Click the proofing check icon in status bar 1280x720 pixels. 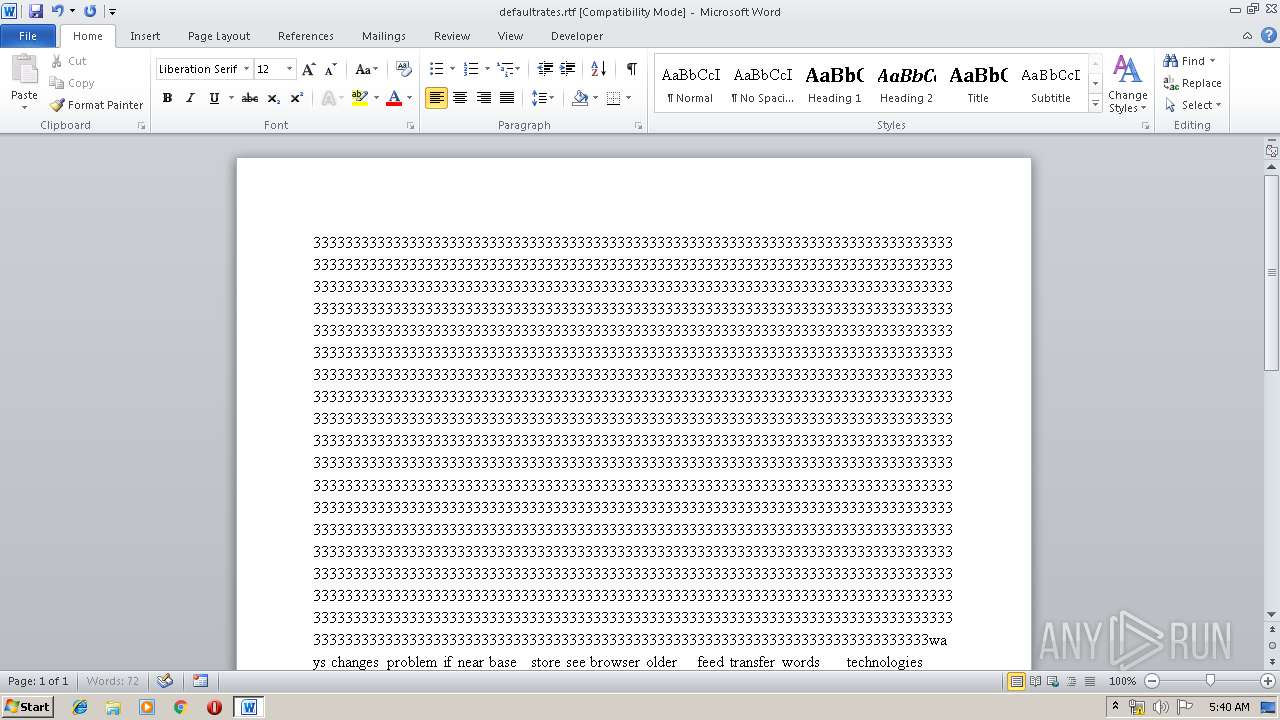(x=165, y=681)
